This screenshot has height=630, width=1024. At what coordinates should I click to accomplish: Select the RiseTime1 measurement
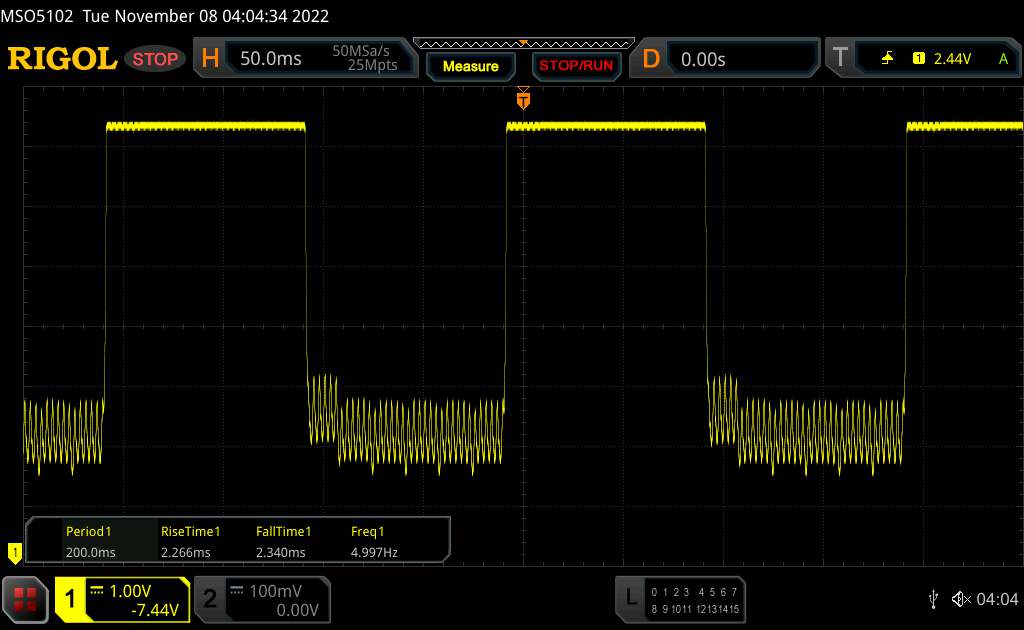click(x=190, y=531)
